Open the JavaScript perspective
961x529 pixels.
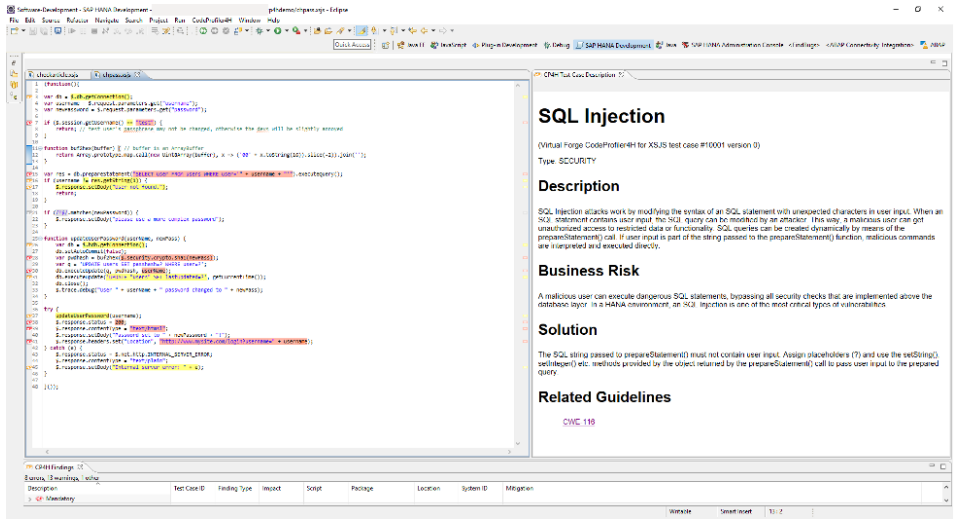[x=449, y=45]
